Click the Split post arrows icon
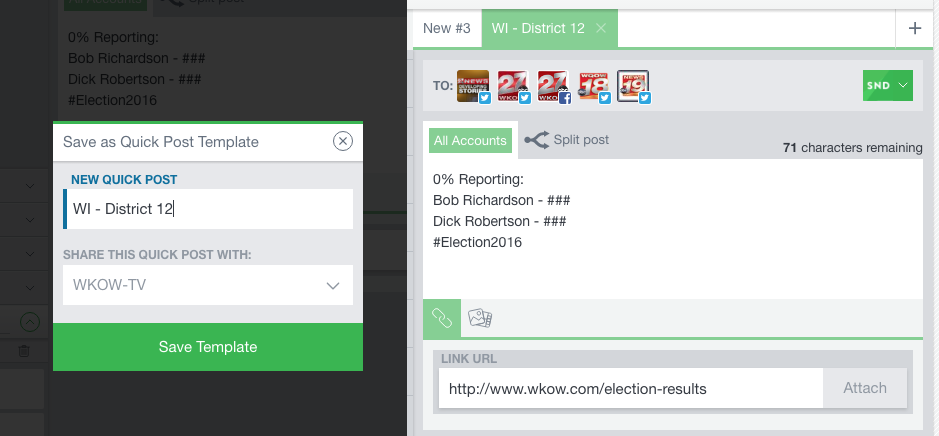This screenshot has height=436, width=939. pos(537,140)
